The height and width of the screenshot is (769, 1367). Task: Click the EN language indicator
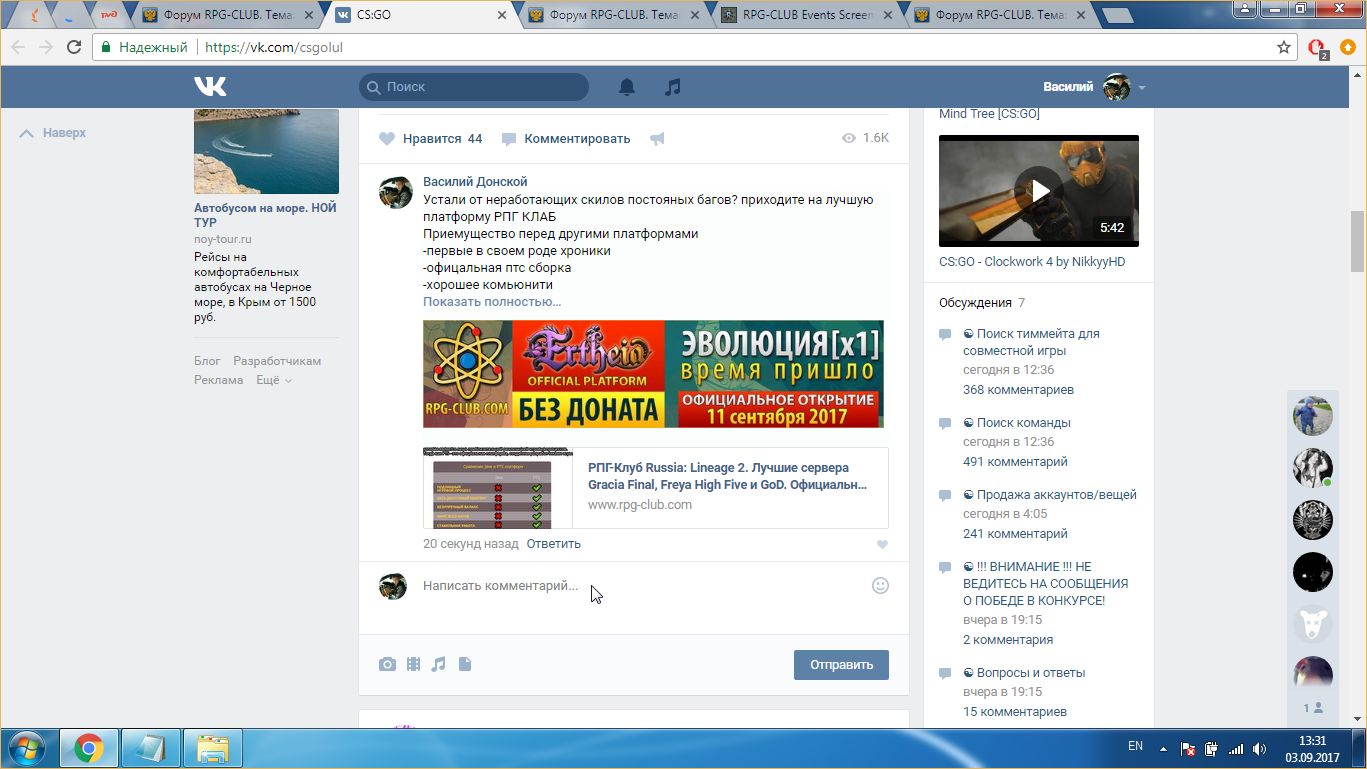pyautogui.click(x=1135, y=746)
